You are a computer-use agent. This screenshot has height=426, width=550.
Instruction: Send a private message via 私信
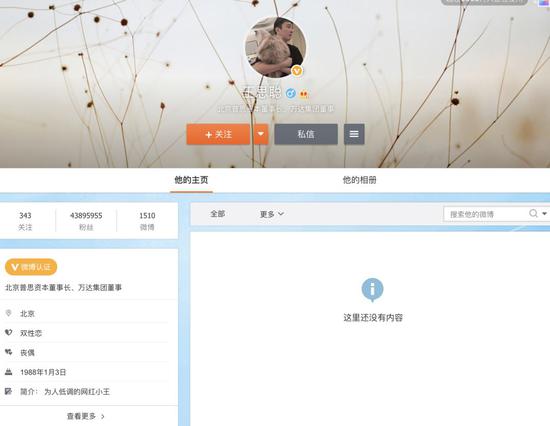(x=306, y=134)
